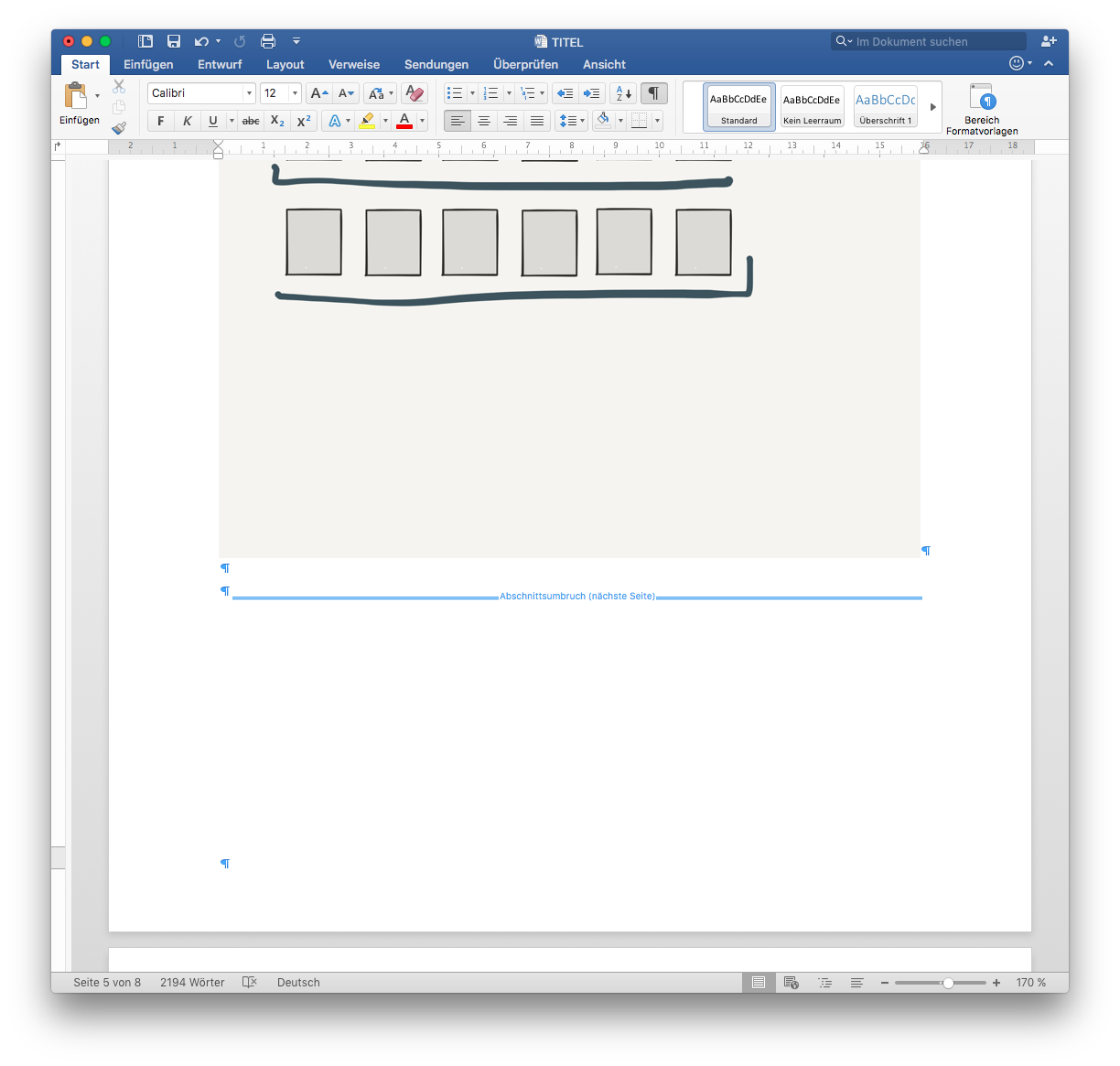Expand bullet list style dropdown arrow
The width and height of the screenshot is (1120, 1066).
tap(472, 93)
